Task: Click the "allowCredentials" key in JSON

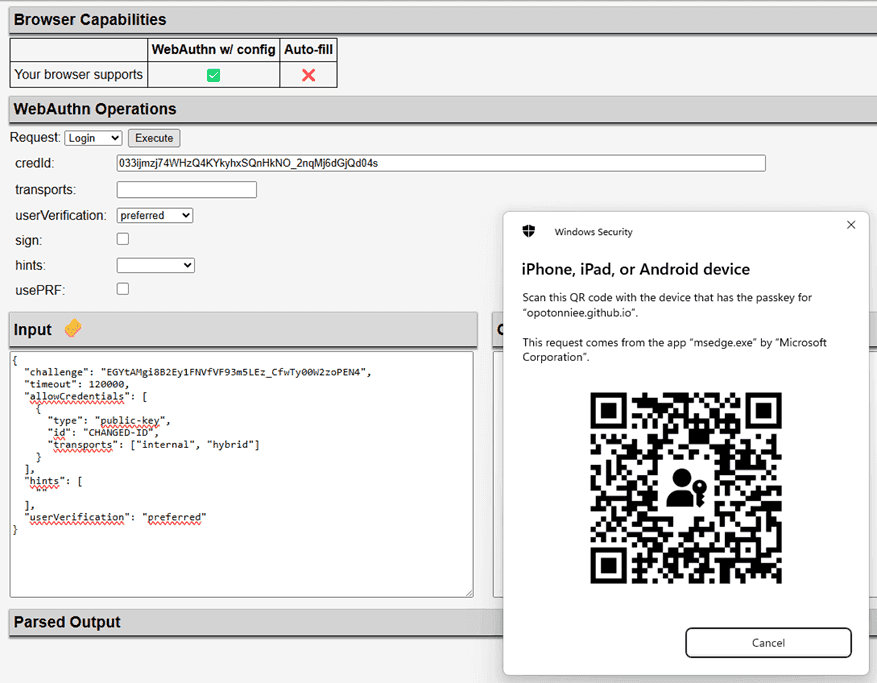Action: 77,397
